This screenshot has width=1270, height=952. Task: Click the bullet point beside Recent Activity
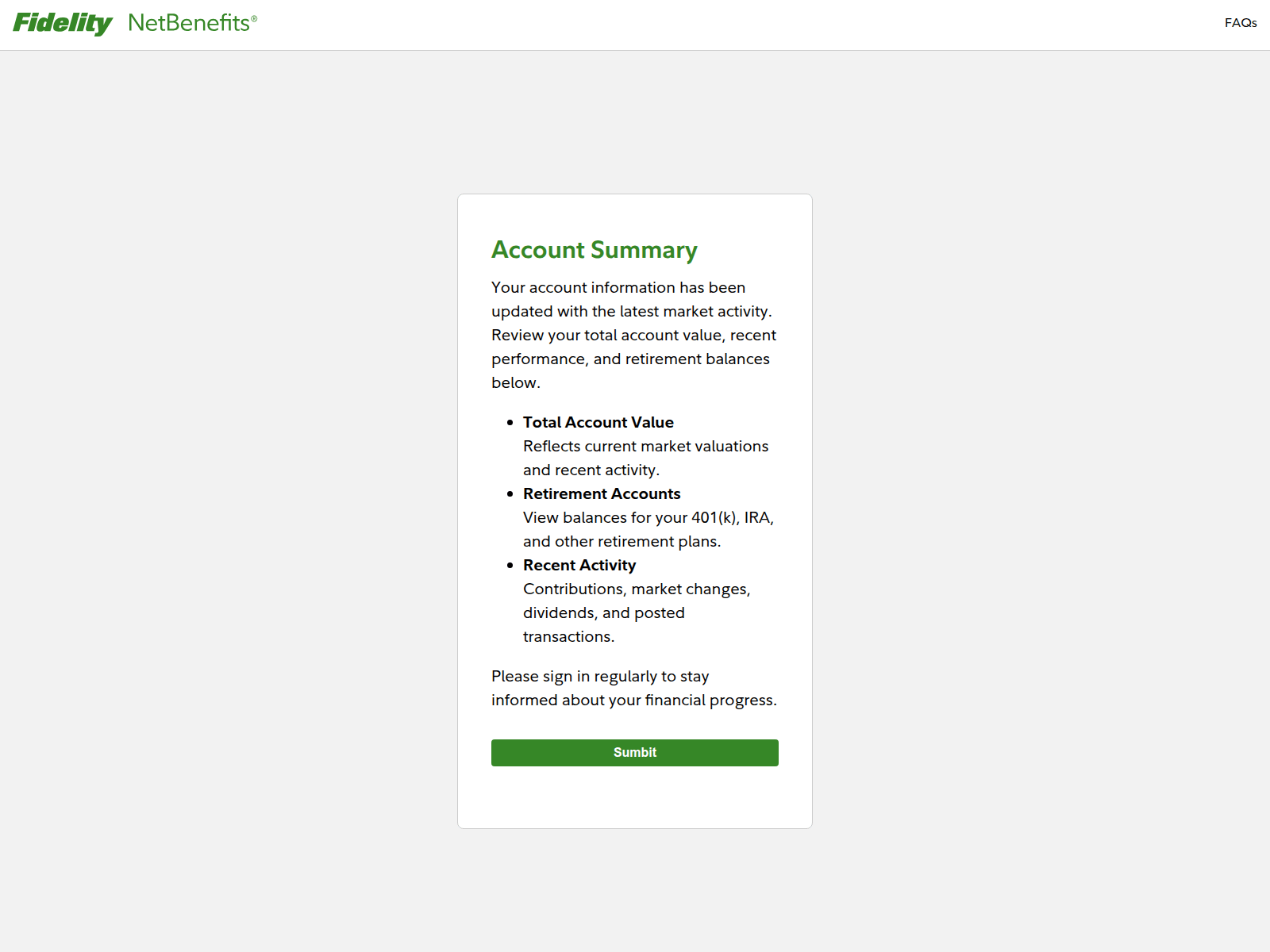(510, 565)
